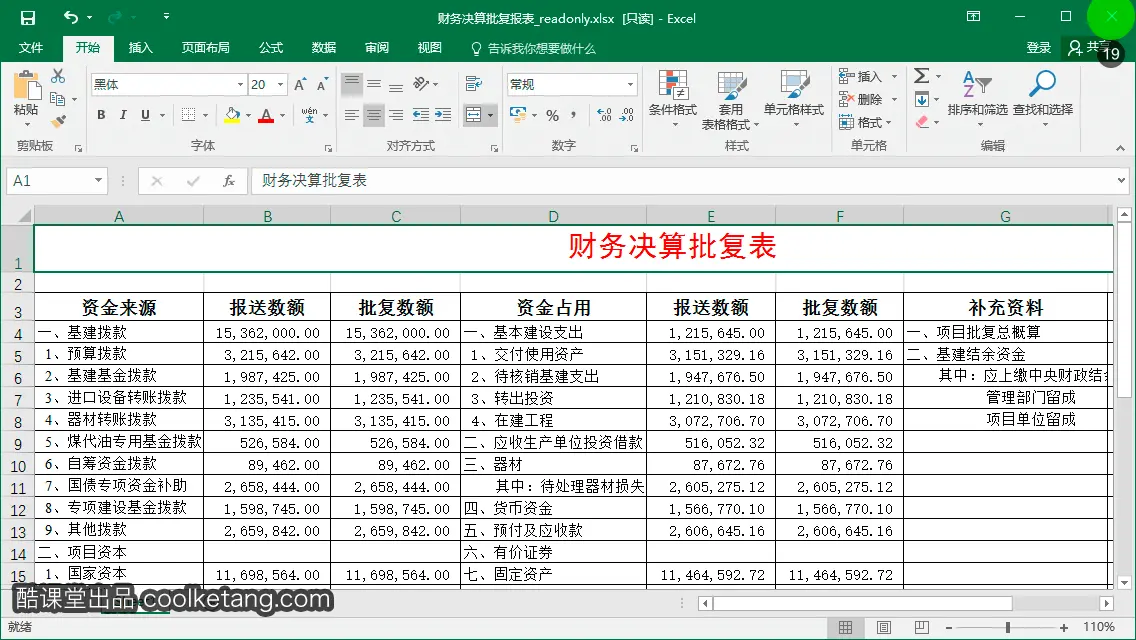Viewport: 1136px width, 640px height.
Task: Click the Save icon in title bar
Action: (28, 18)
